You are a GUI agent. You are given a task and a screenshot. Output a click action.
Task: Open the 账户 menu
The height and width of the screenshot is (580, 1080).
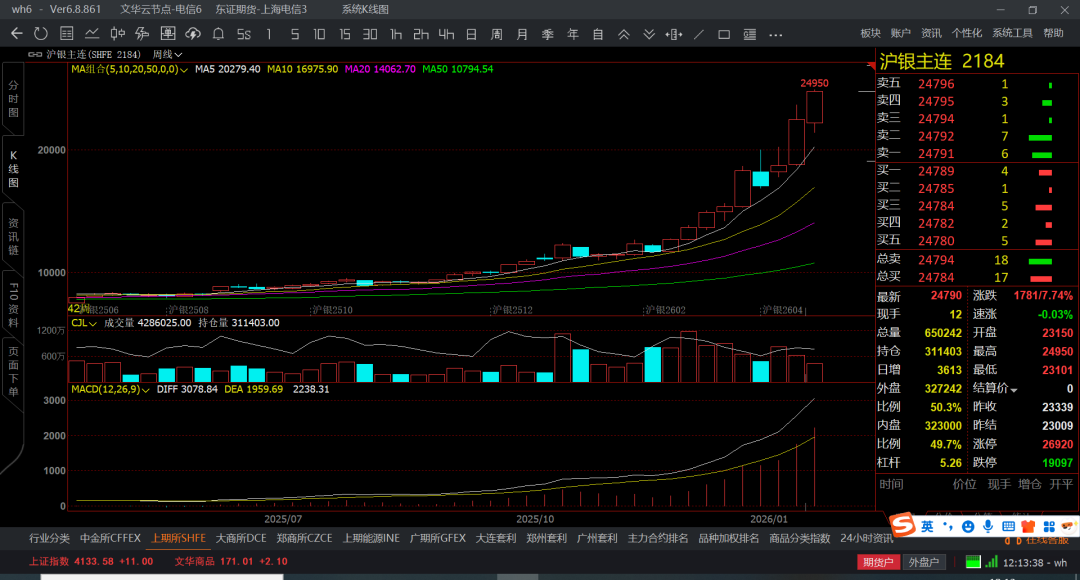[900, 33]
